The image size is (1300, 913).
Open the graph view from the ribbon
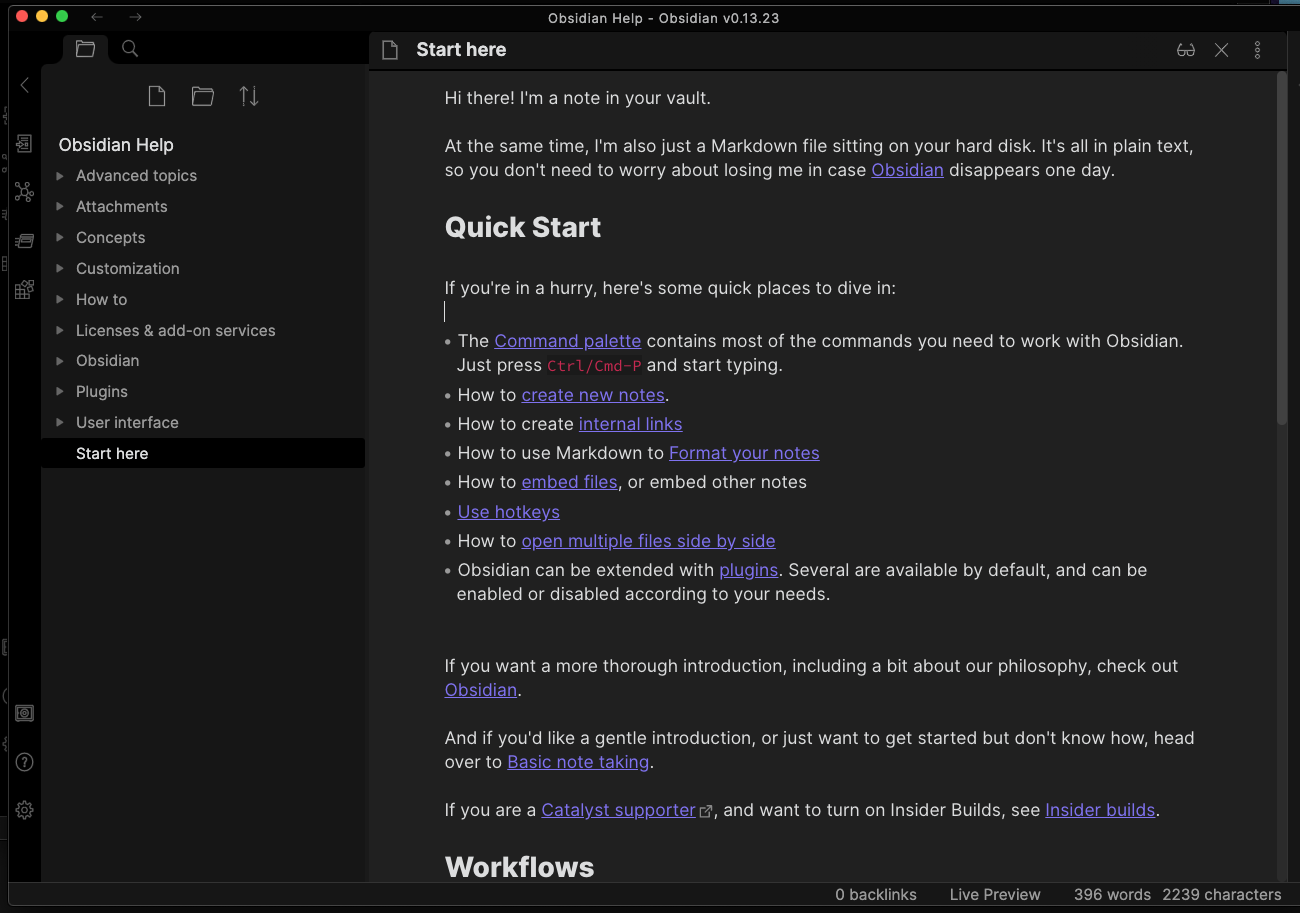pos(25,192)
